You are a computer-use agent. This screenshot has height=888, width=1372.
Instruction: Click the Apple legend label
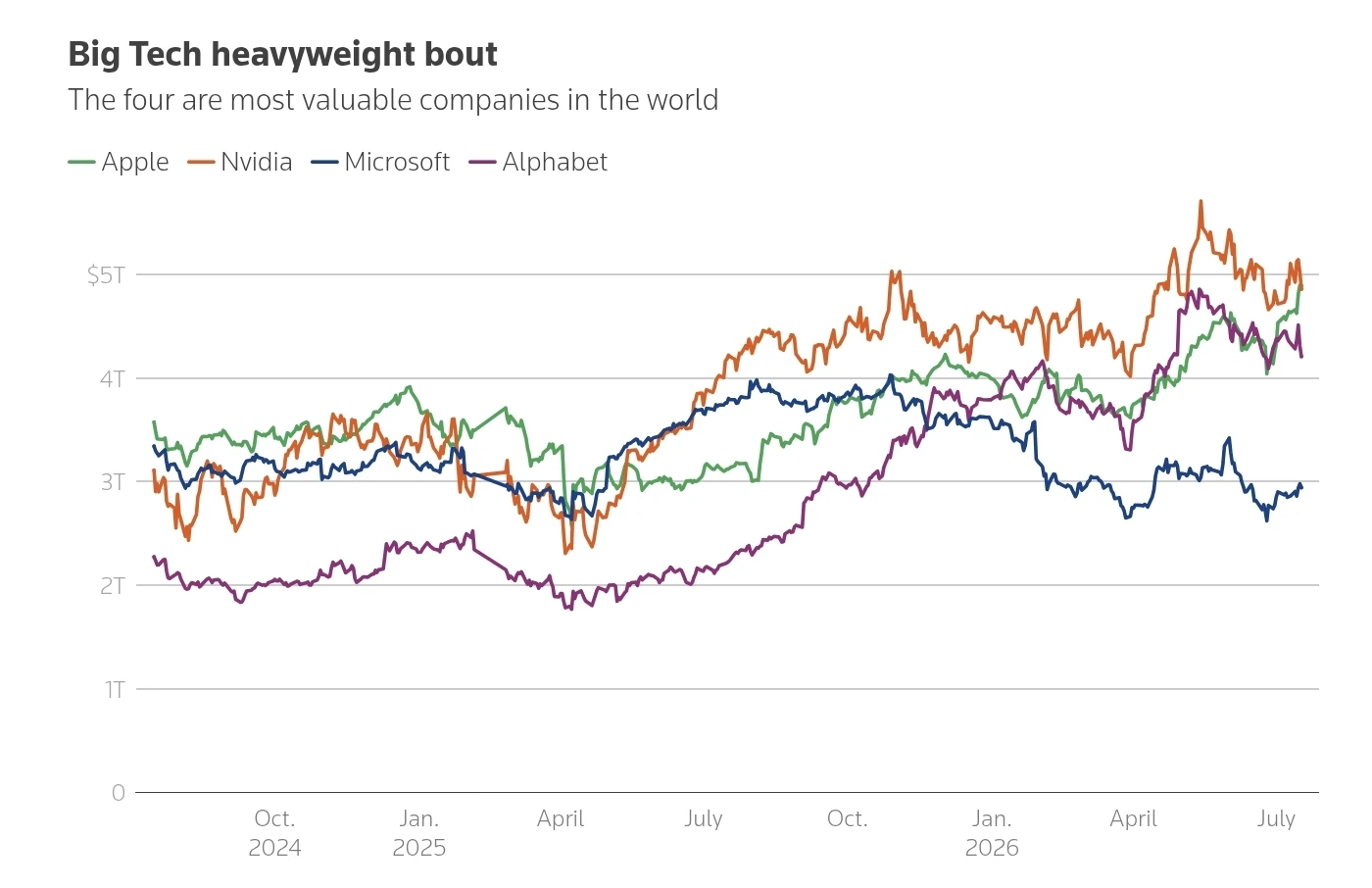[135, 163]
